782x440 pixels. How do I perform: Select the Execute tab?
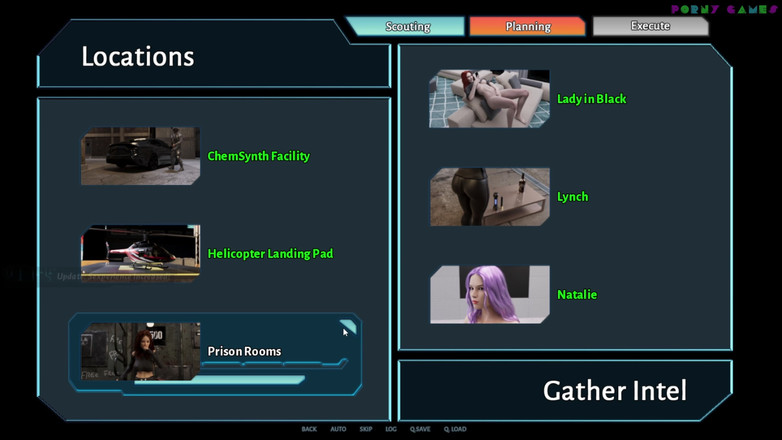(x=650, y=26)
